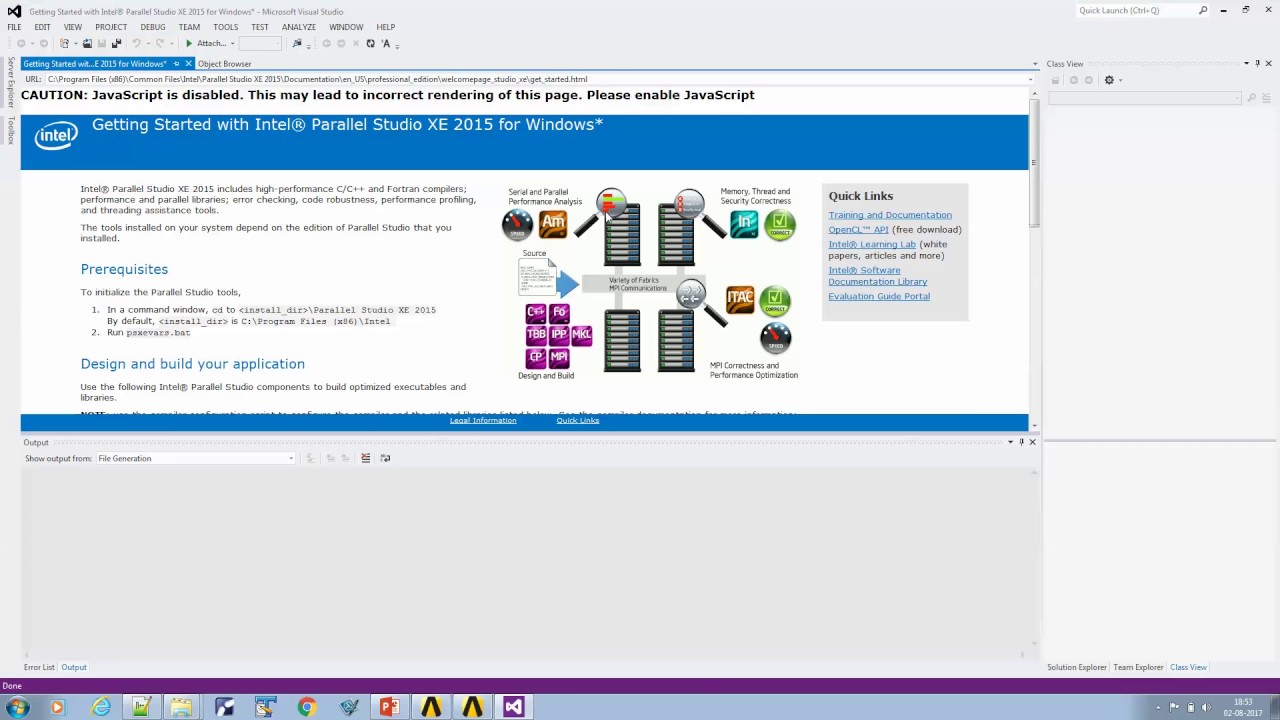Open Class View settings gear icon
The height and width of the screenshot is (720, 1280).
(x=1109, y=80)
